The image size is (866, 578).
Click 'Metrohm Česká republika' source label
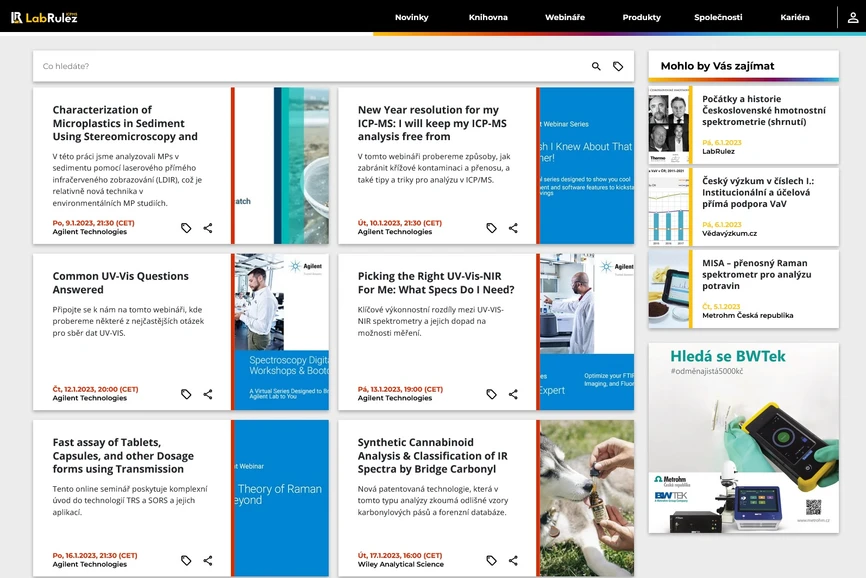pyautogui.click(x=748, y=316)
